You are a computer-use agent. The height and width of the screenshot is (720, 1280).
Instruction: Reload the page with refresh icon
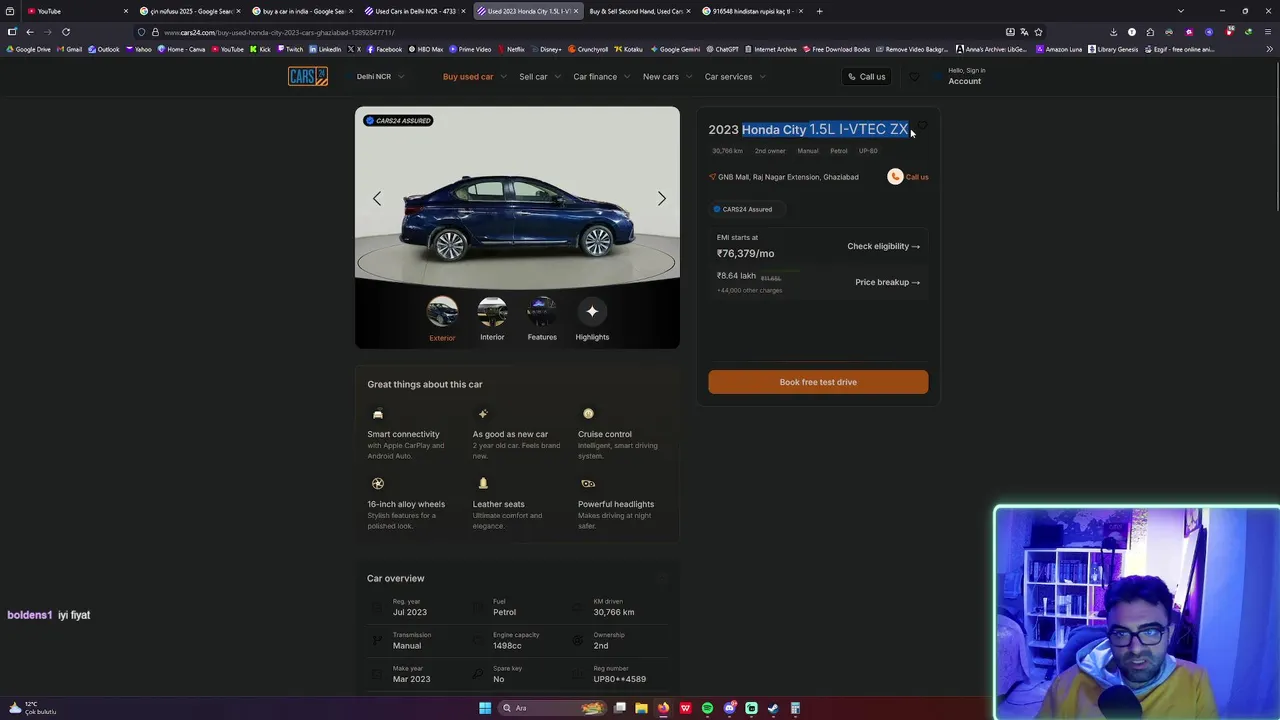pyautogui.click(x=66, y=32)
